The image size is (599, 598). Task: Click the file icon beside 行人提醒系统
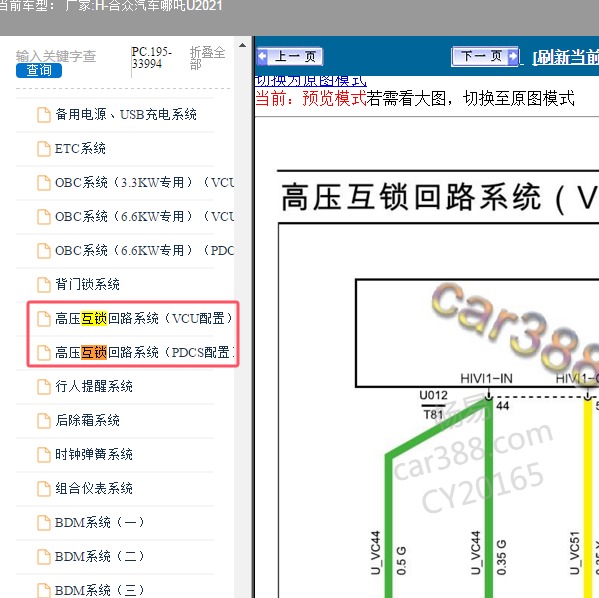[44, 387]
